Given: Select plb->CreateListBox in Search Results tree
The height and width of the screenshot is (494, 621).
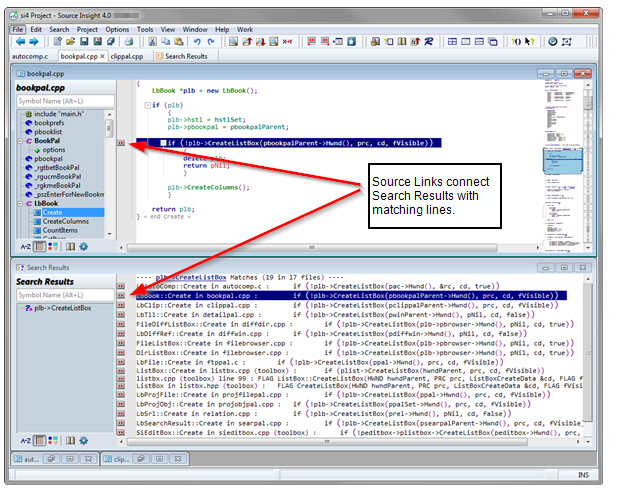Looking at the screenshot, I should 63,308.
